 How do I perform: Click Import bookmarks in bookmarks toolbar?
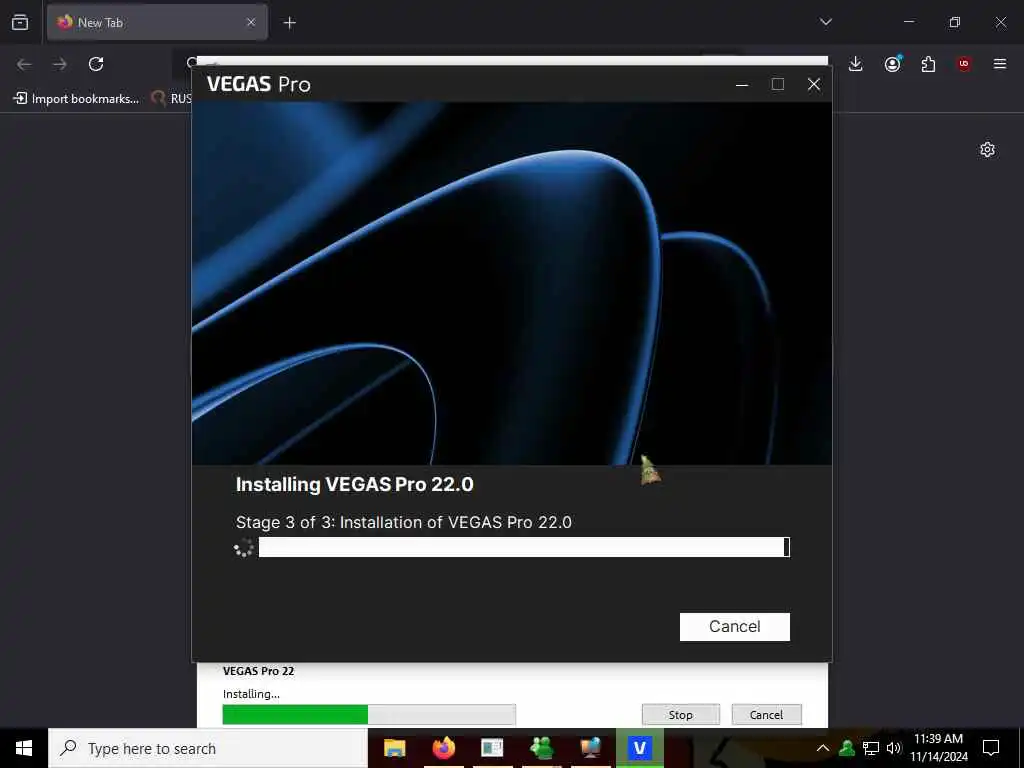[76, 99]
